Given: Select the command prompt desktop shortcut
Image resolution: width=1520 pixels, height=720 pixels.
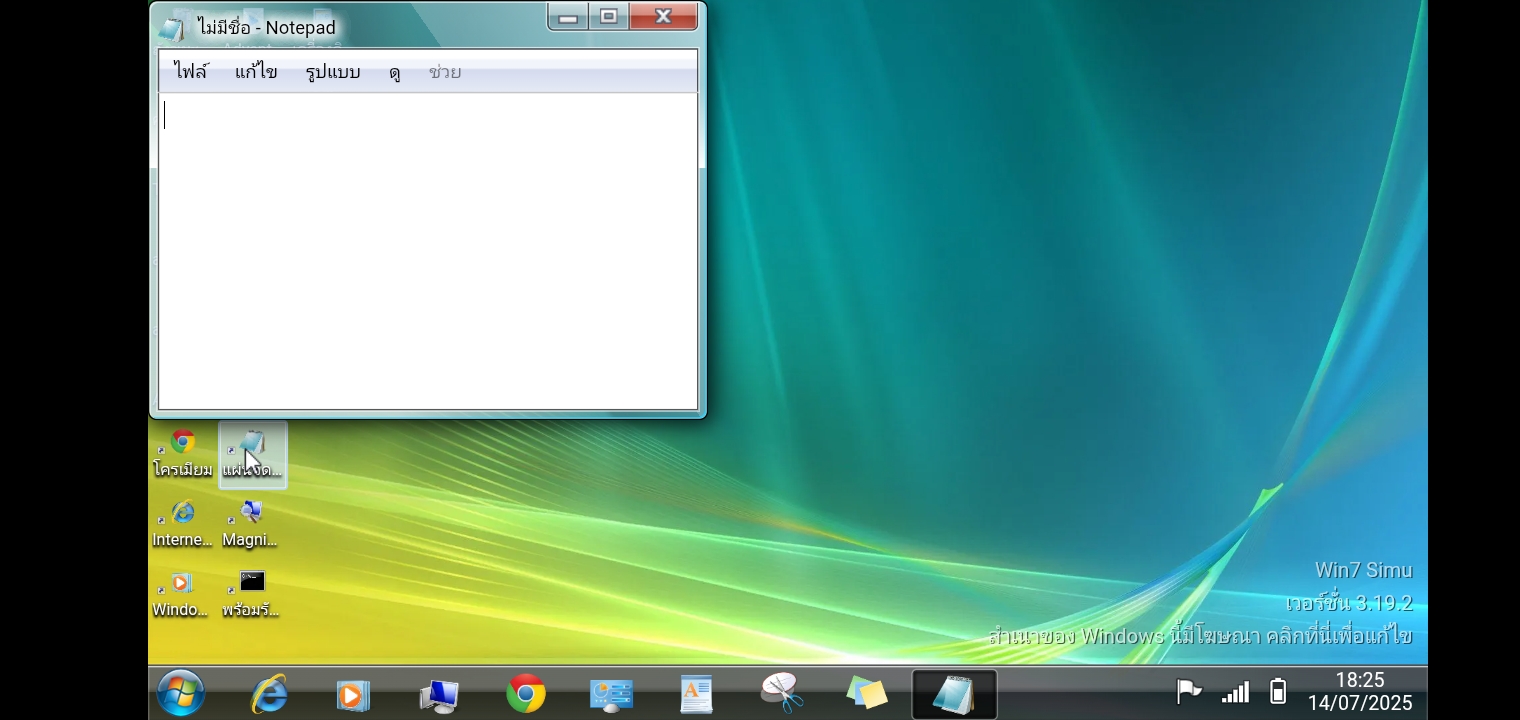Looking at the screenshot, I should (251, 595).
